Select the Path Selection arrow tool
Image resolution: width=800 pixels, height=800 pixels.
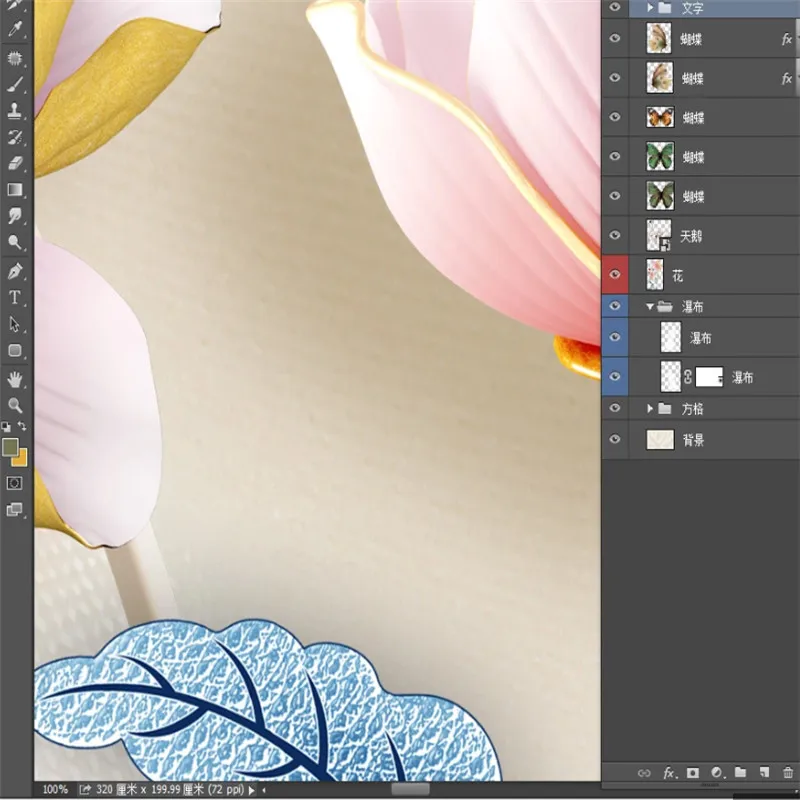(15, 323)
